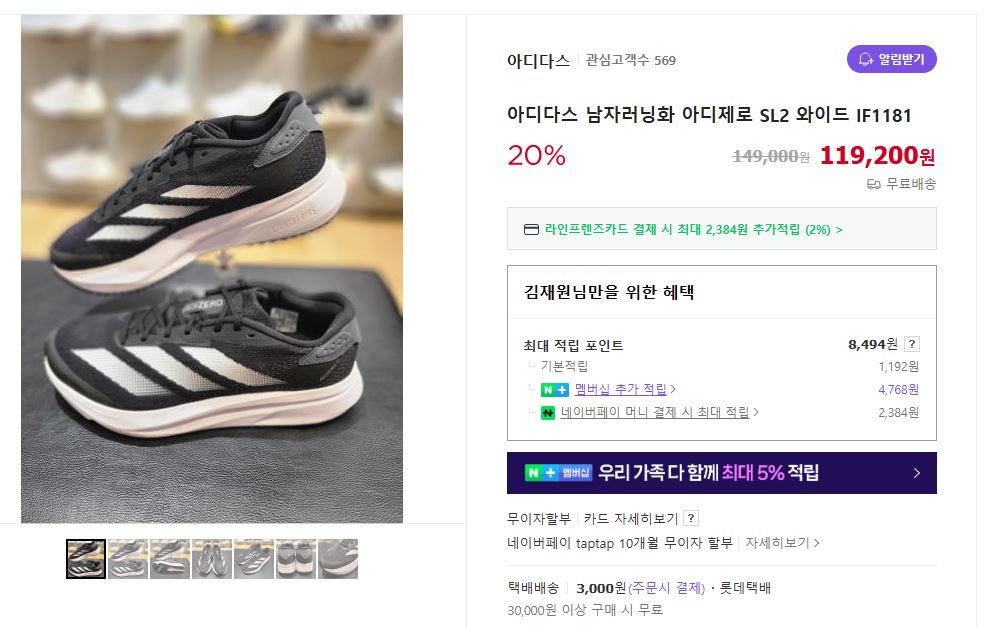Screen dimensions: 999x628
Task: Open 자세히보기 next to taptap 무이자 할부
Action: (782, 543)
